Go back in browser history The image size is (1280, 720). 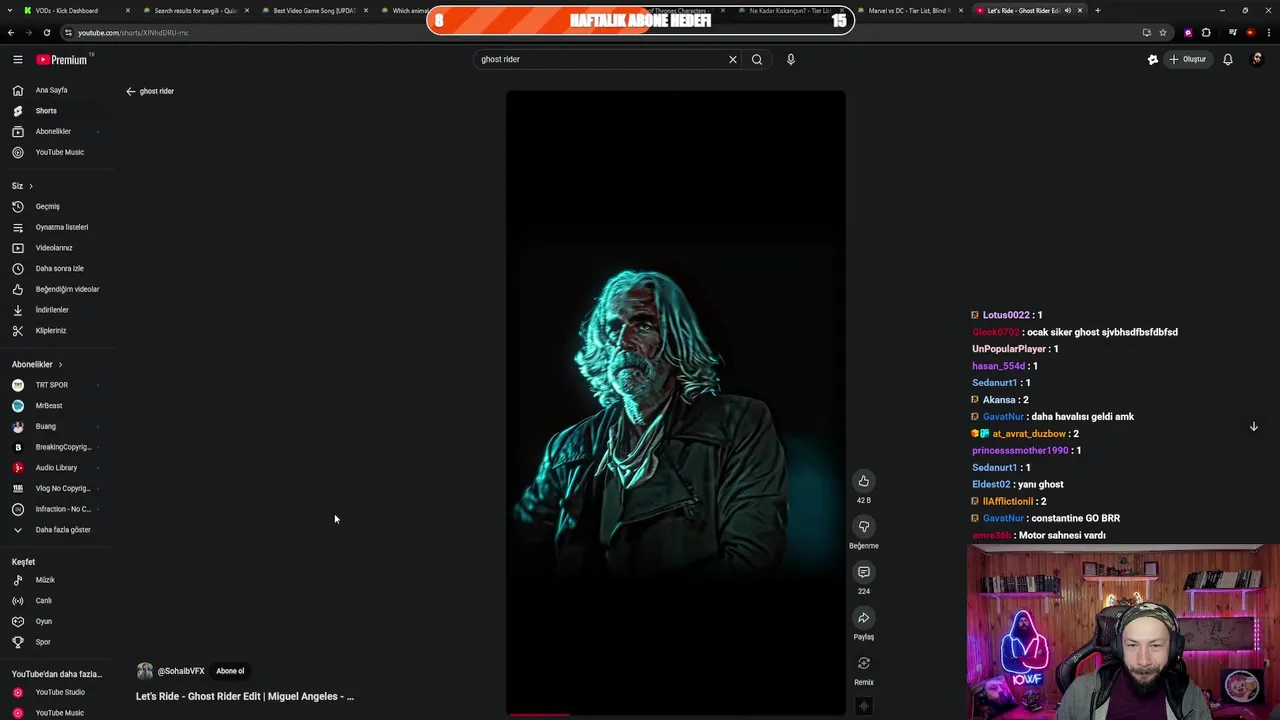(x=11, y=32)
